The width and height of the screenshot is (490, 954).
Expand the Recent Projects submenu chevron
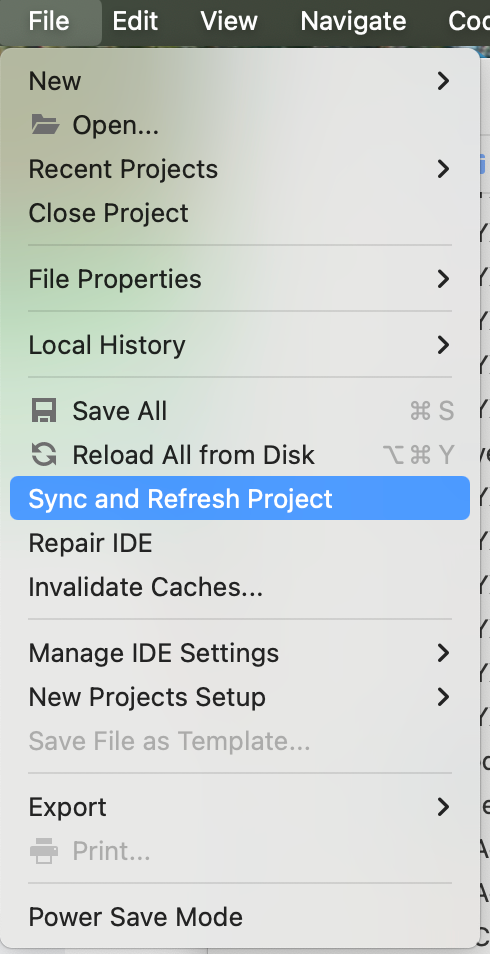tap(443, 169)
